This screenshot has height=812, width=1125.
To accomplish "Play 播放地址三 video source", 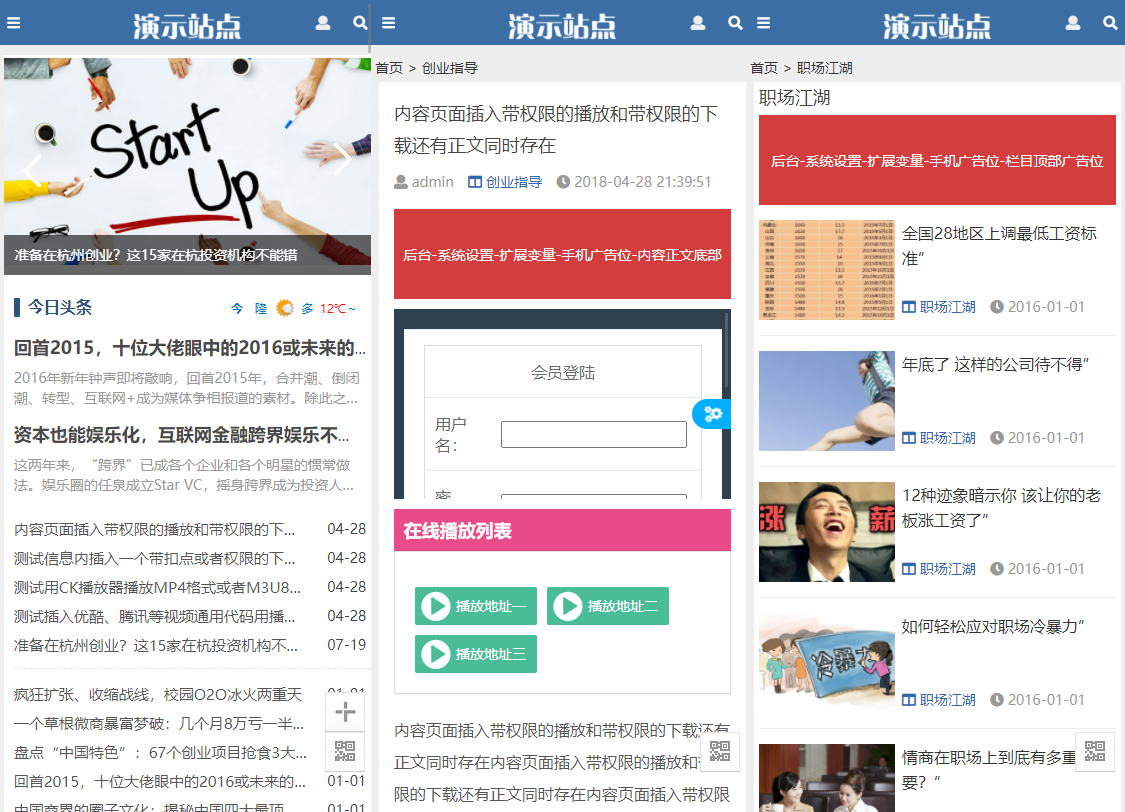I will click(x=476, y=654).
